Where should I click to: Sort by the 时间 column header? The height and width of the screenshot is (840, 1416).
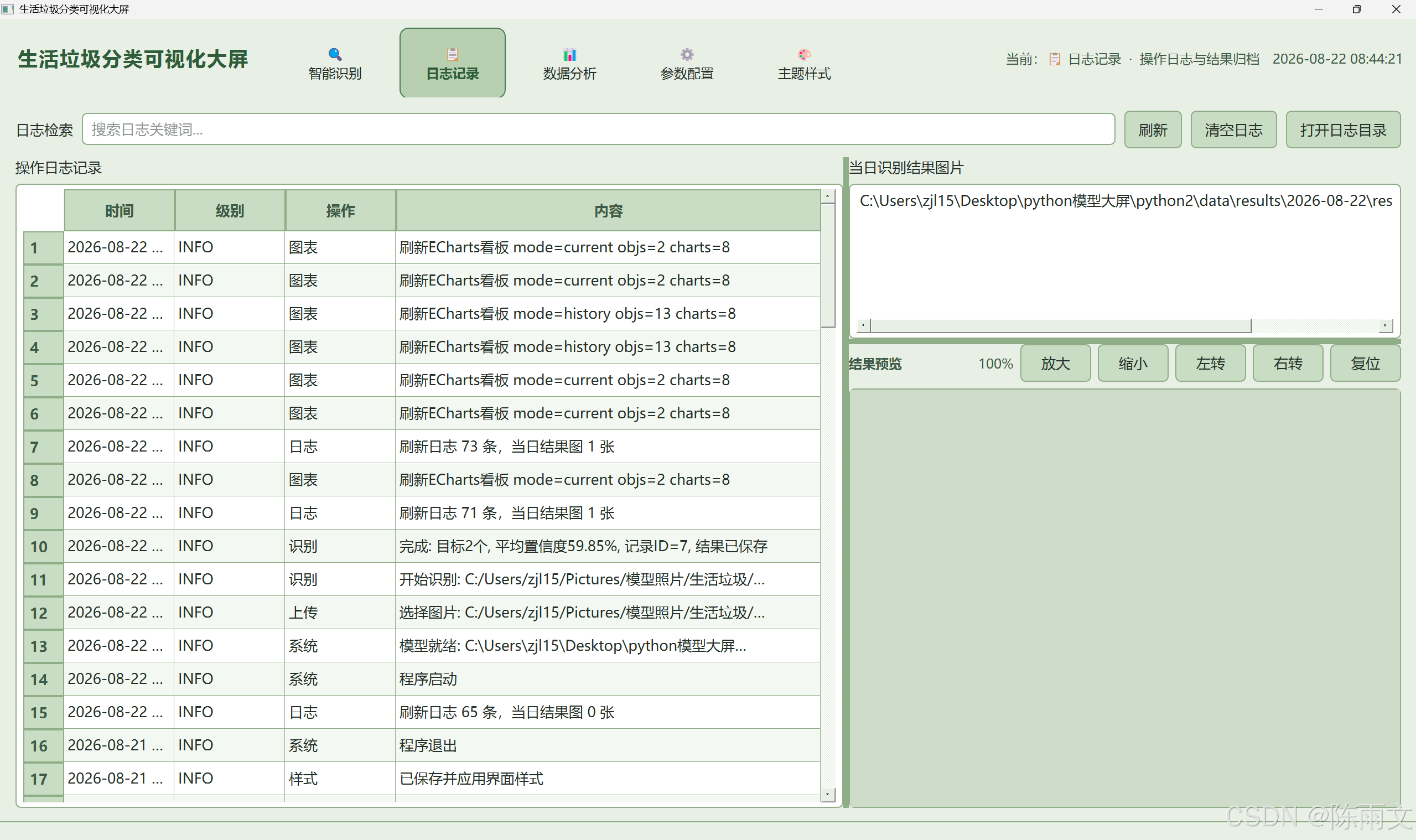120,211
